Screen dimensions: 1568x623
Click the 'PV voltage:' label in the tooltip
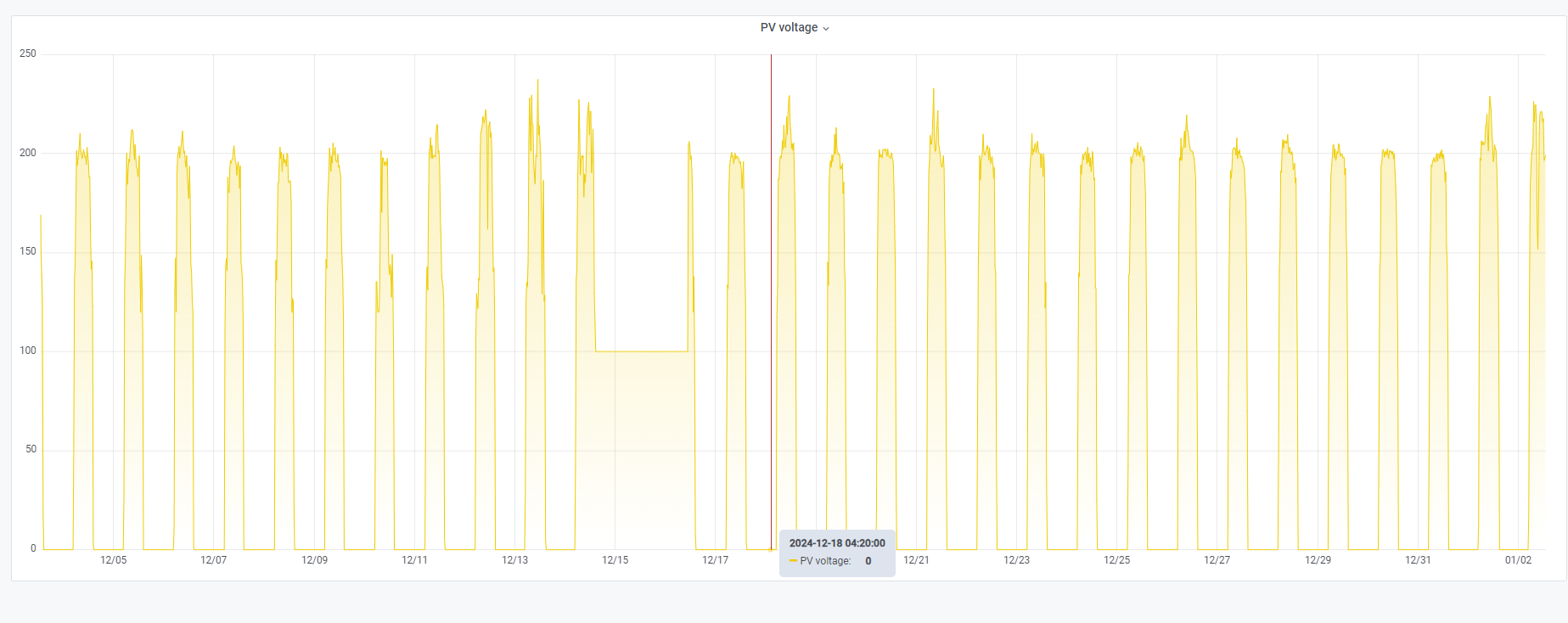pos(825,561)
